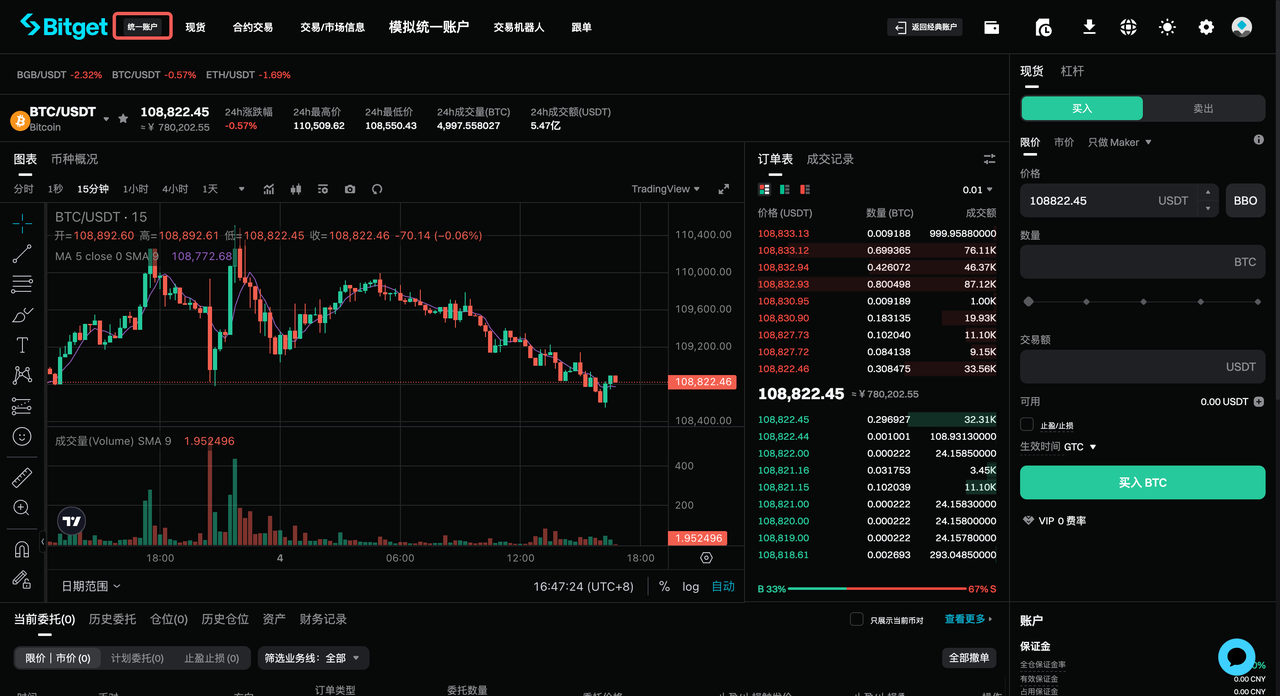
Task: Open the 合约交易 futures menu
Action: [252, 27]
